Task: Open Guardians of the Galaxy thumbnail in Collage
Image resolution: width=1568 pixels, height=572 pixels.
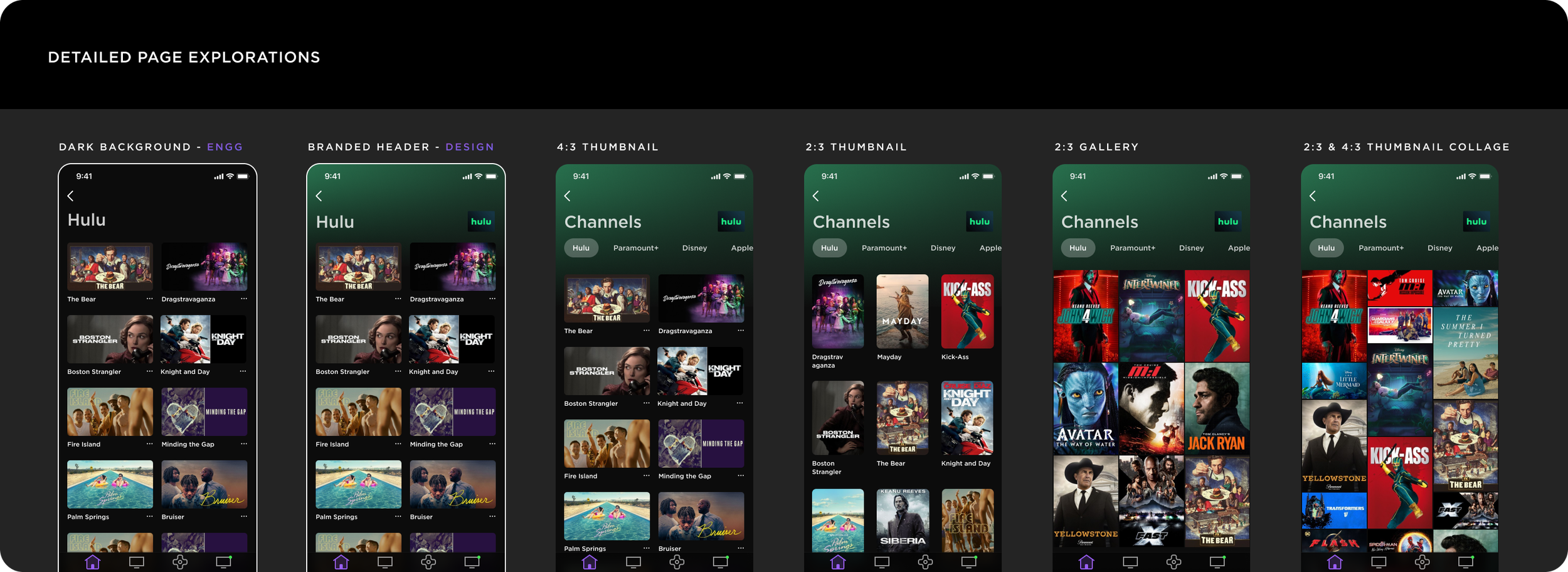Action: (x=1400, y=325)
